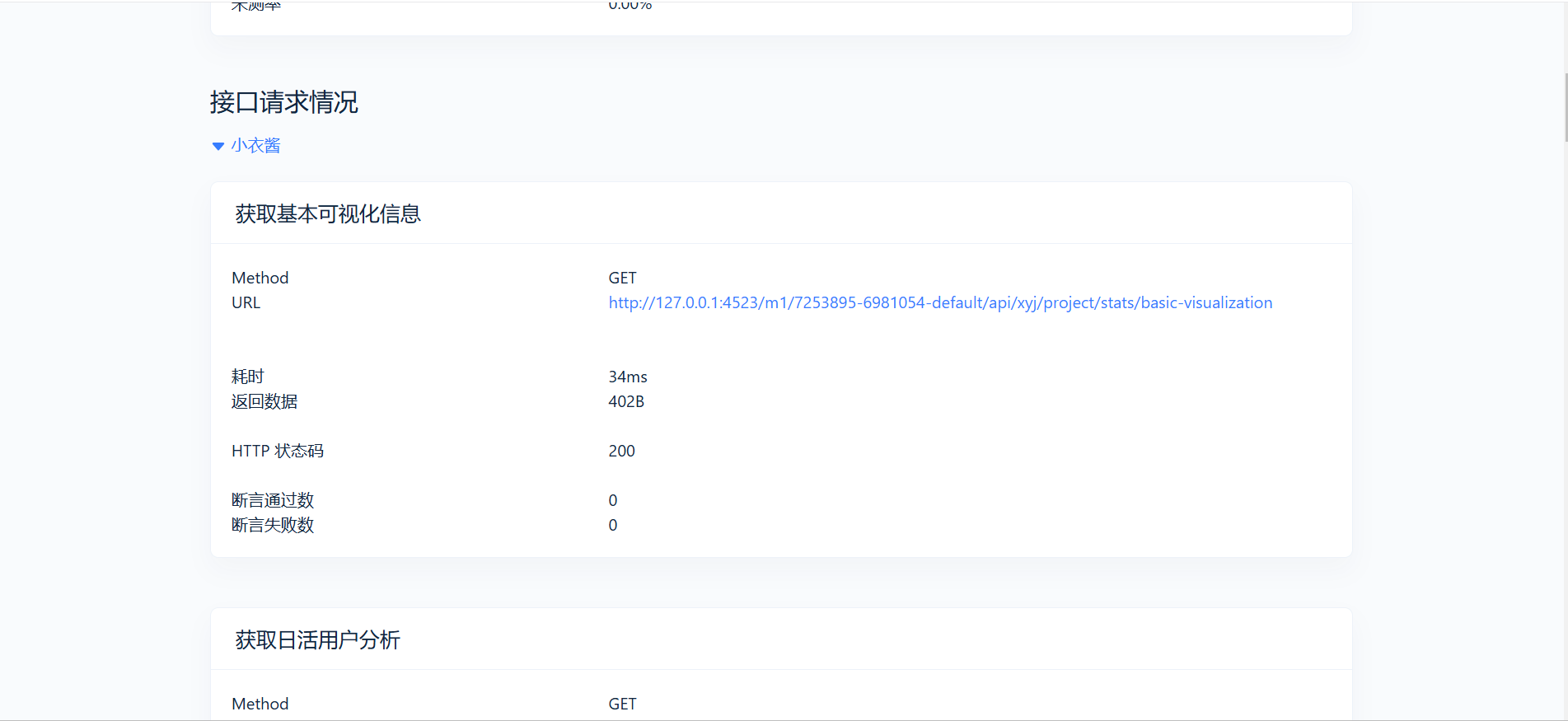Collapse the 小衣酱 section triangle
This screenshot has height=721, width=1568.
pyautogui.click(x=218, y=146)
